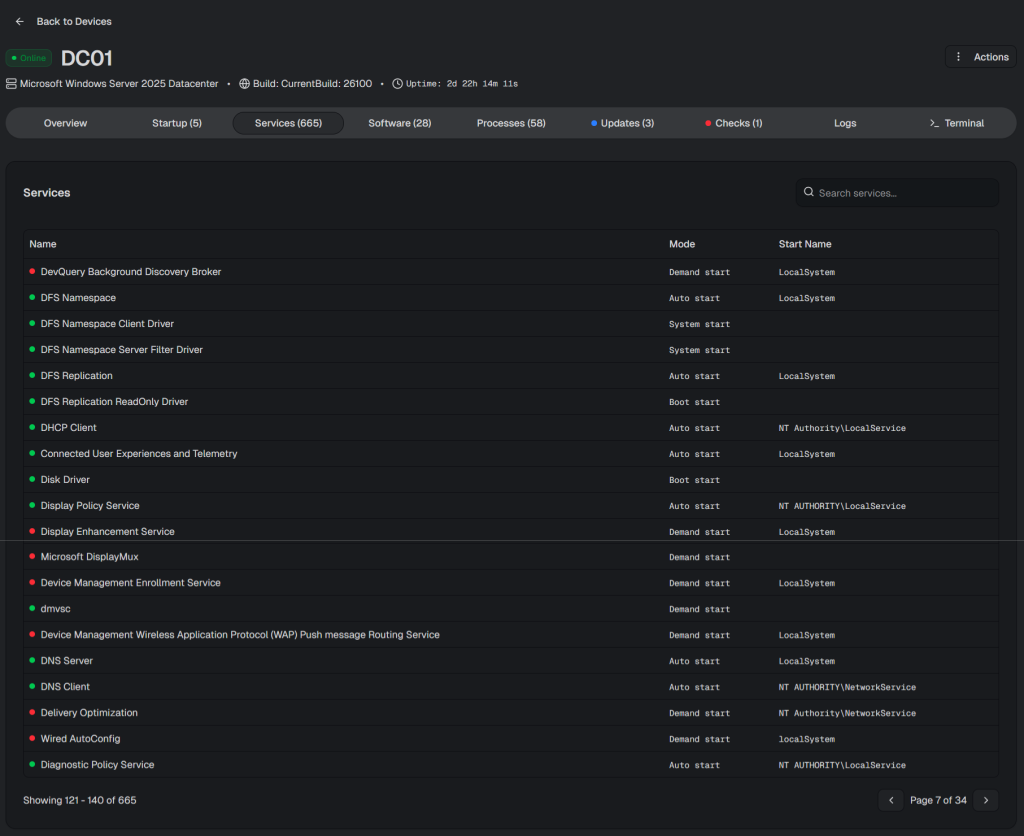
Task: Switch to the Overview tab
Action: coord(65,123)
